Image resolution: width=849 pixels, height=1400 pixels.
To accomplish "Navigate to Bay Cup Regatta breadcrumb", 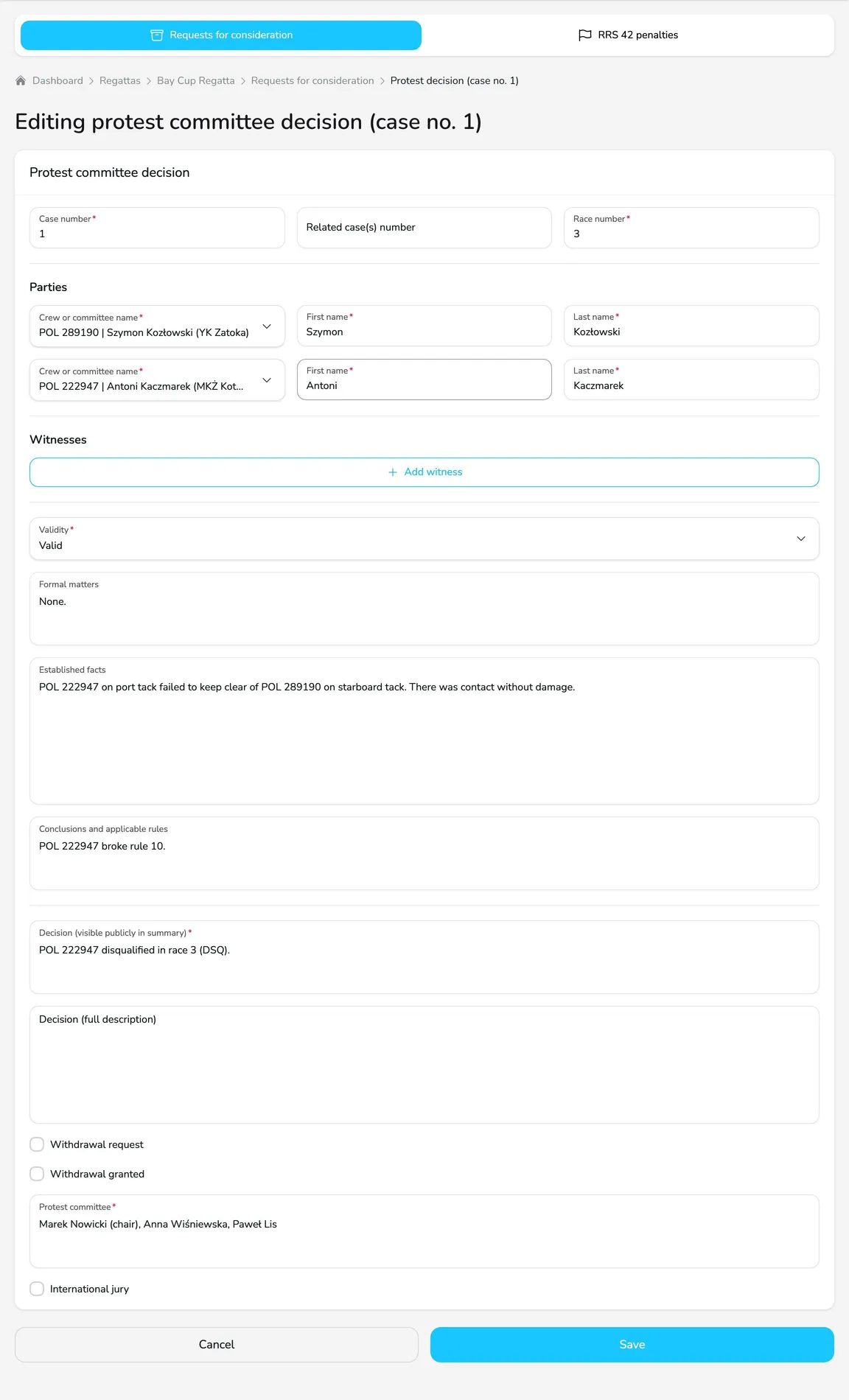I will pos(196,80).
